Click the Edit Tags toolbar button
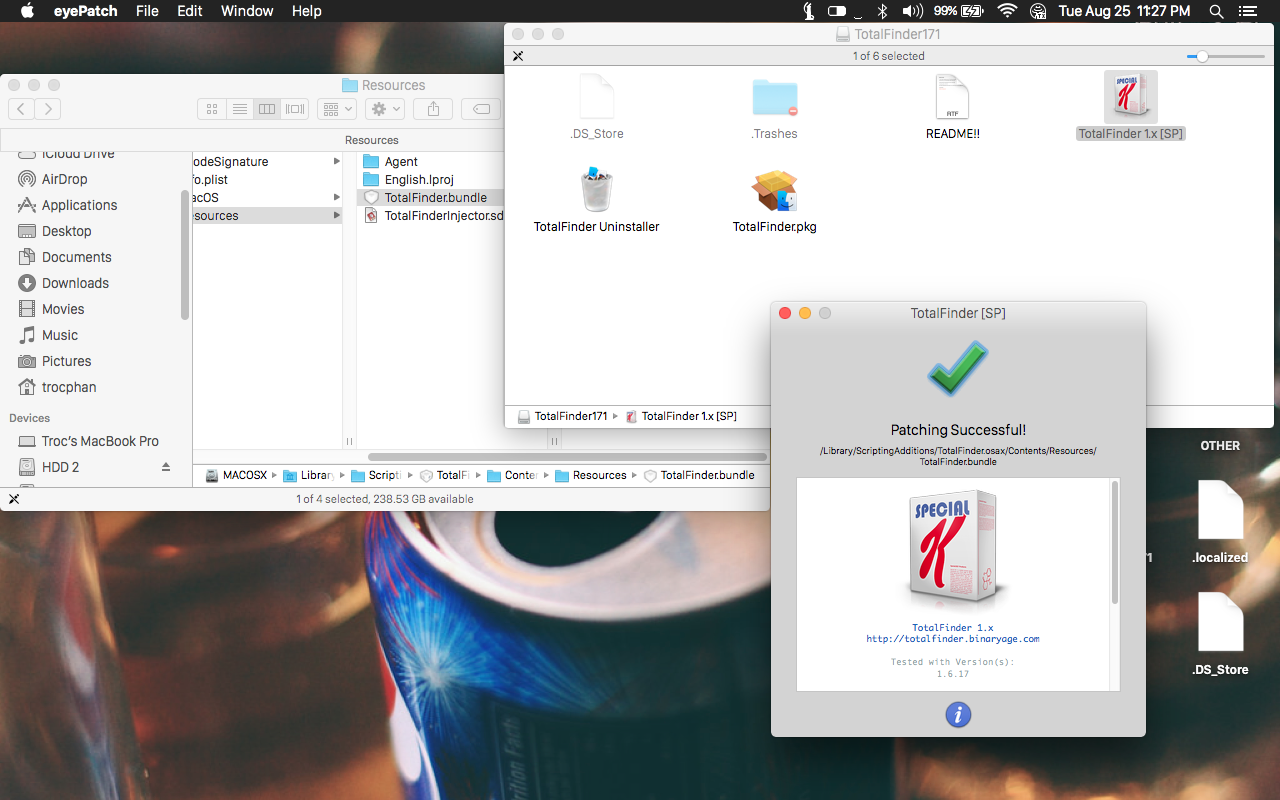The image size is (1280, 800). pos(481,109)
